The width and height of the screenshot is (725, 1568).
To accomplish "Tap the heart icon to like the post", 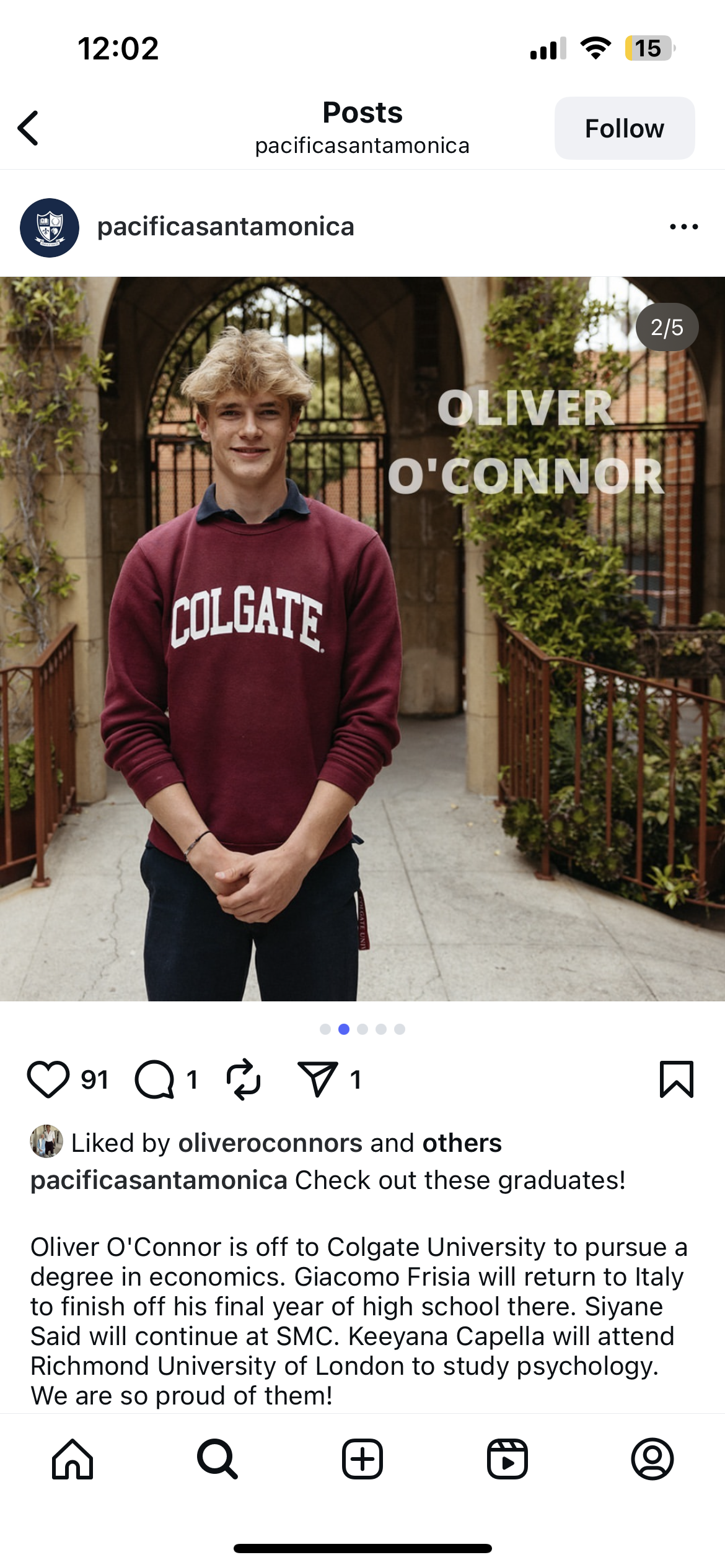I will coord(48,1079).
